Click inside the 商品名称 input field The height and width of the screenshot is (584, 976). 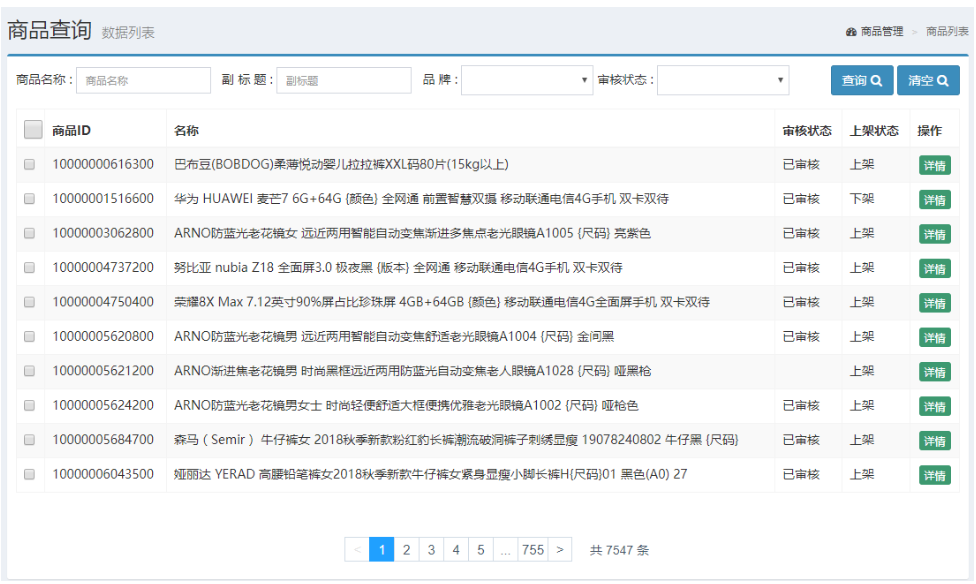click(x=143, y=80)
